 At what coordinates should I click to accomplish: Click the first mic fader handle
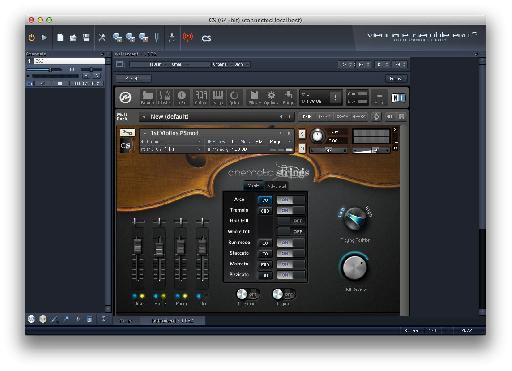click(x=137, y=246)
